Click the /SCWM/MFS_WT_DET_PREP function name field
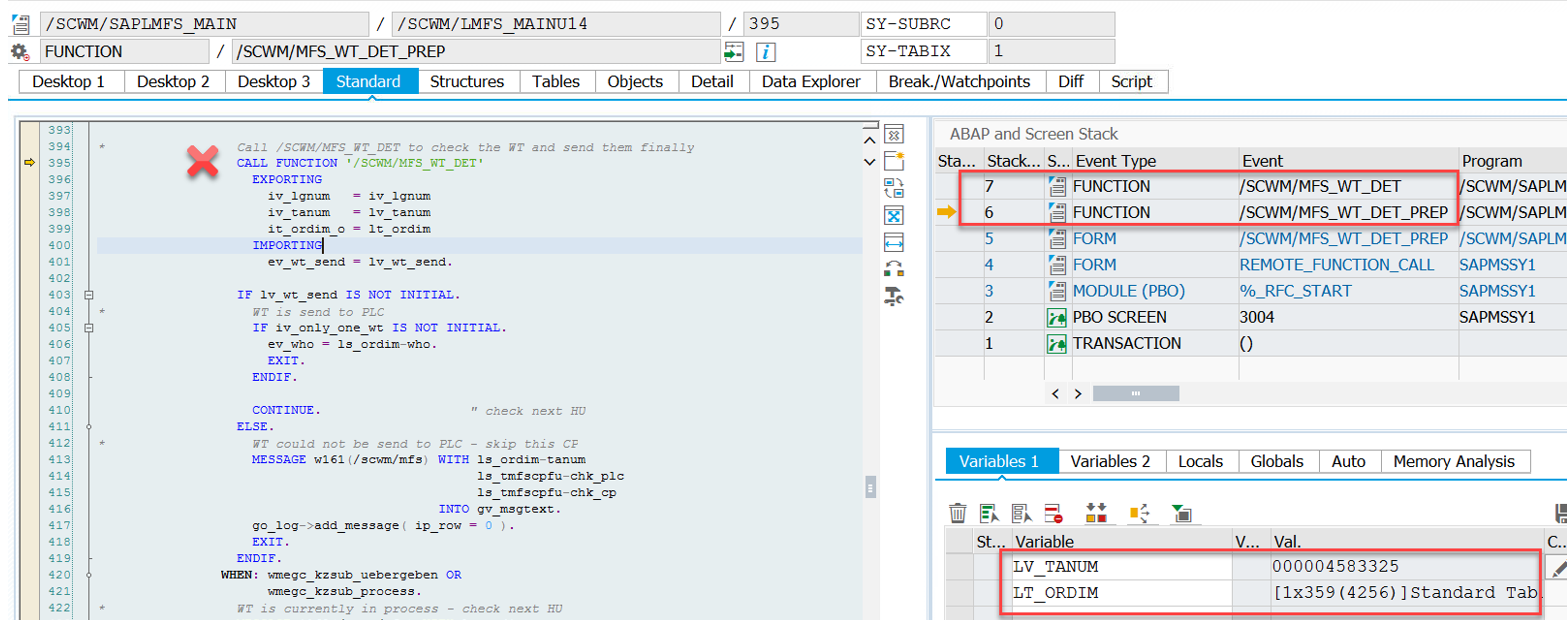 [x=475, y=52]
